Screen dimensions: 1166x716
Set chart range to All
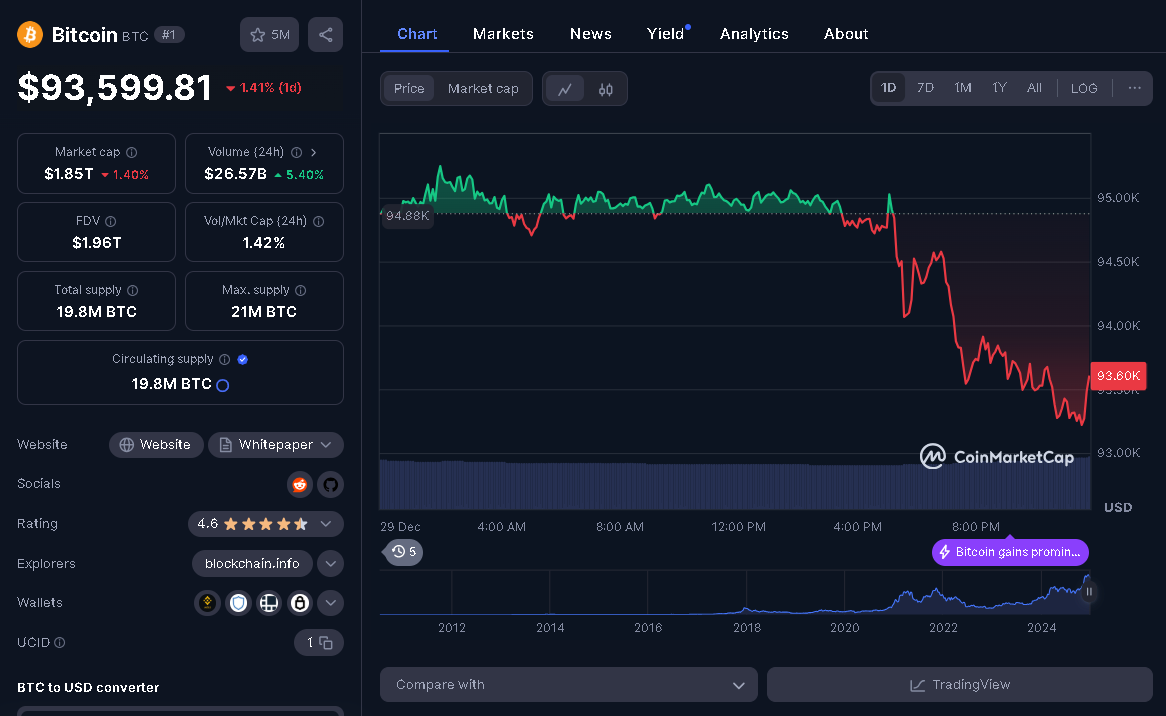pos(1034,88)
